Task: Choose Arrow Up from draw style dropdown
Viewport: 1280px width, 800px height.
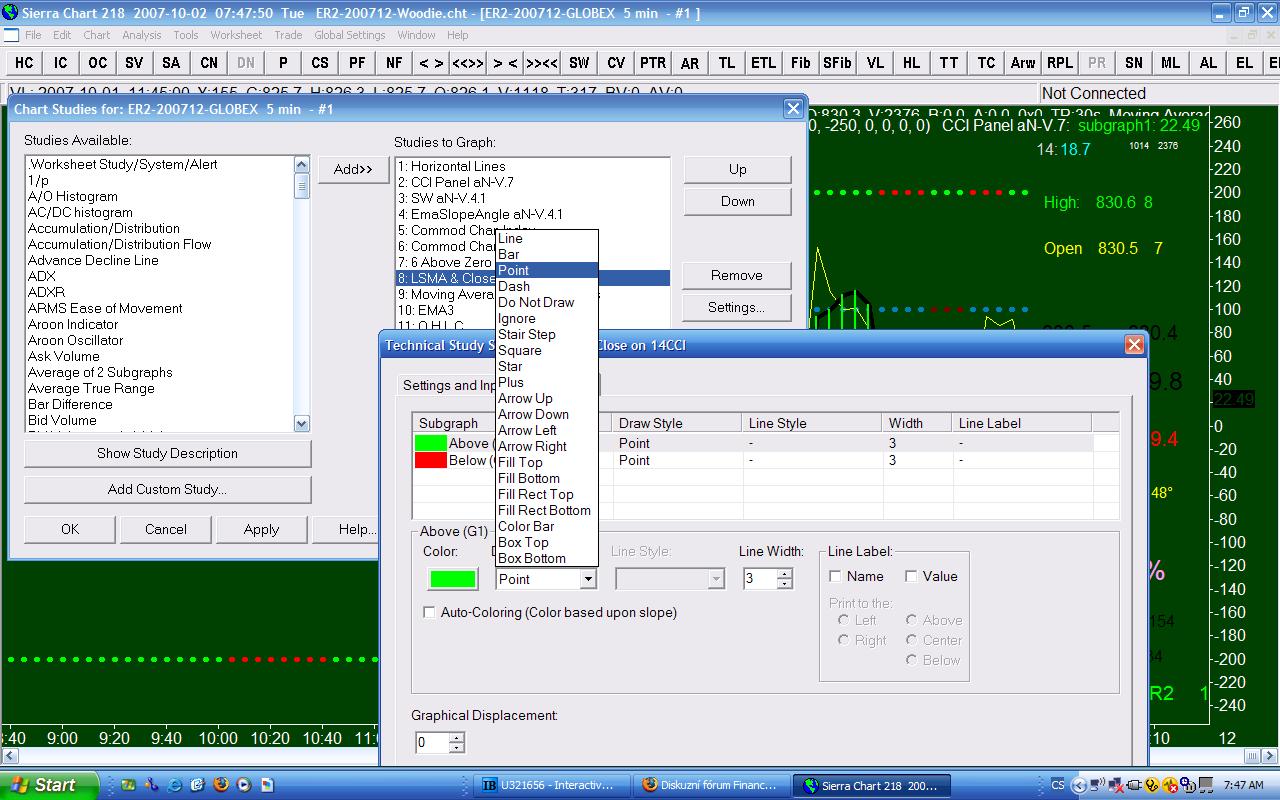Action: [x=525, y=398]
